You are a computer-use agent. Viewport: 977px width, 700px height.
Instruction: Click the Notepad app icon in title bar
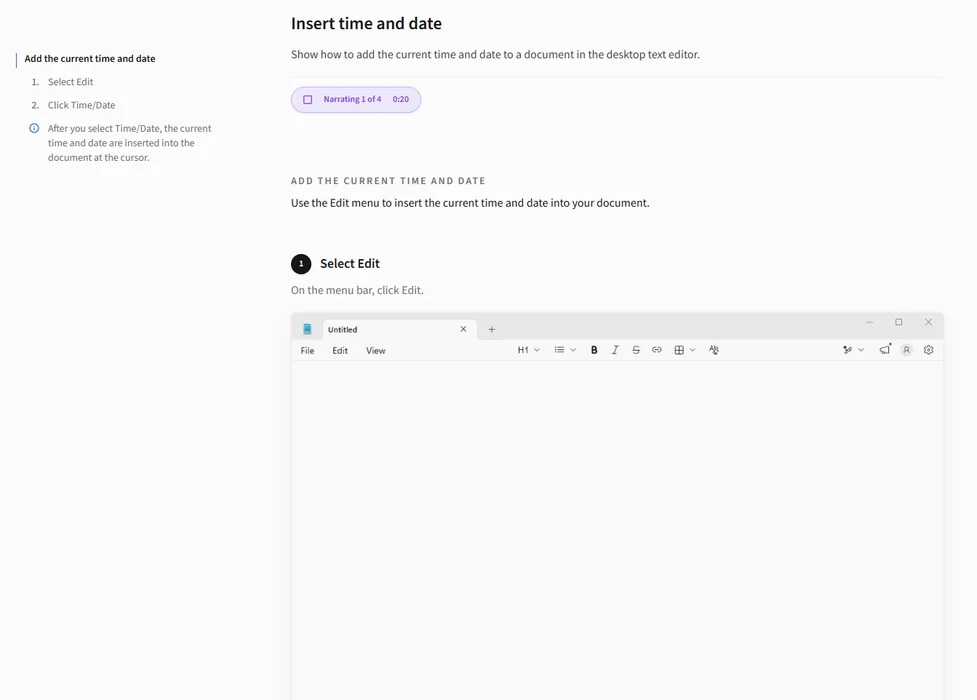(307, 329)
